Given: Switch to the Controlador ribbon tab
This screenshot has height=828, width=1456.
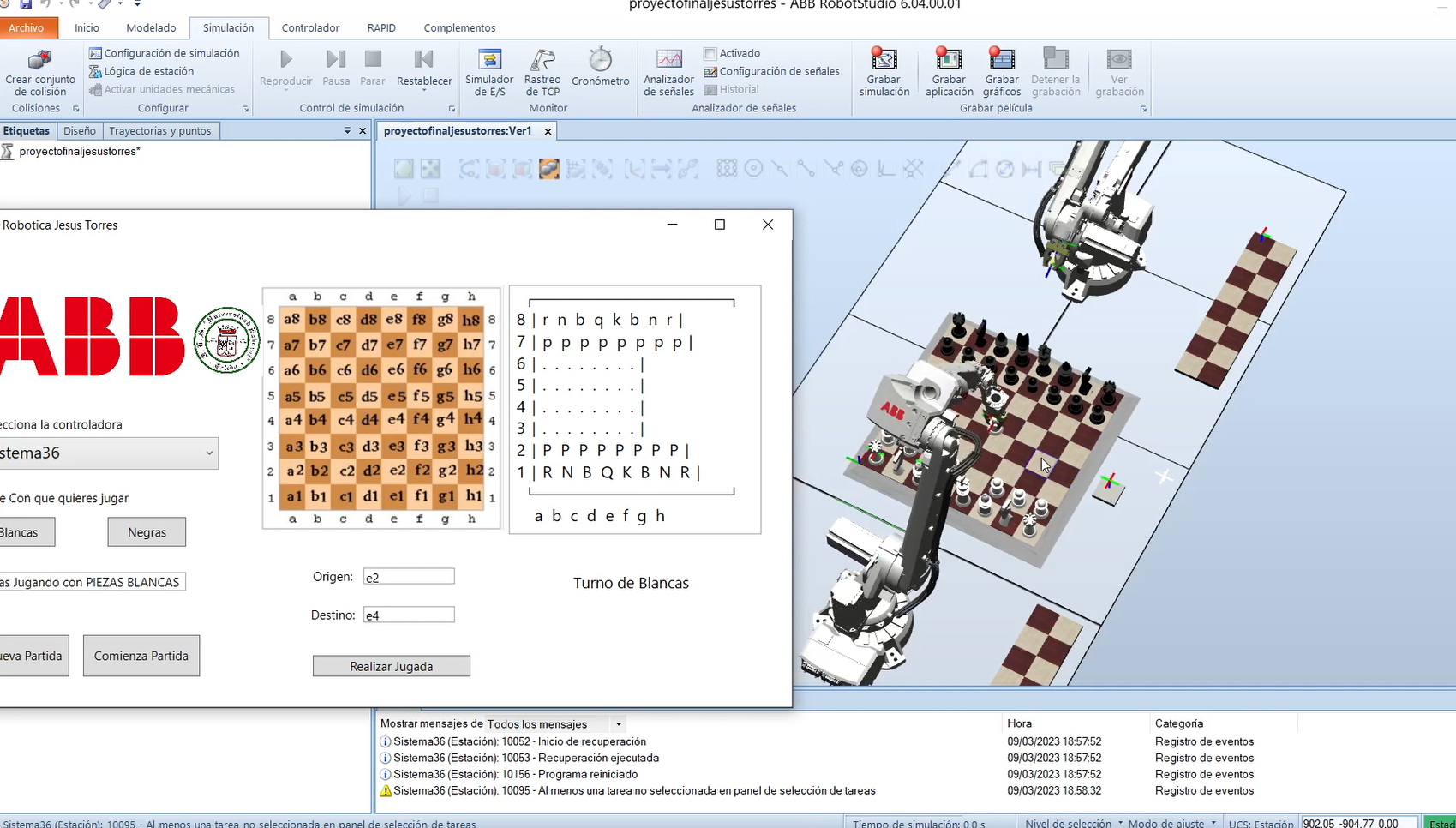Looking at the screenshot, I should tap(310, 28).
